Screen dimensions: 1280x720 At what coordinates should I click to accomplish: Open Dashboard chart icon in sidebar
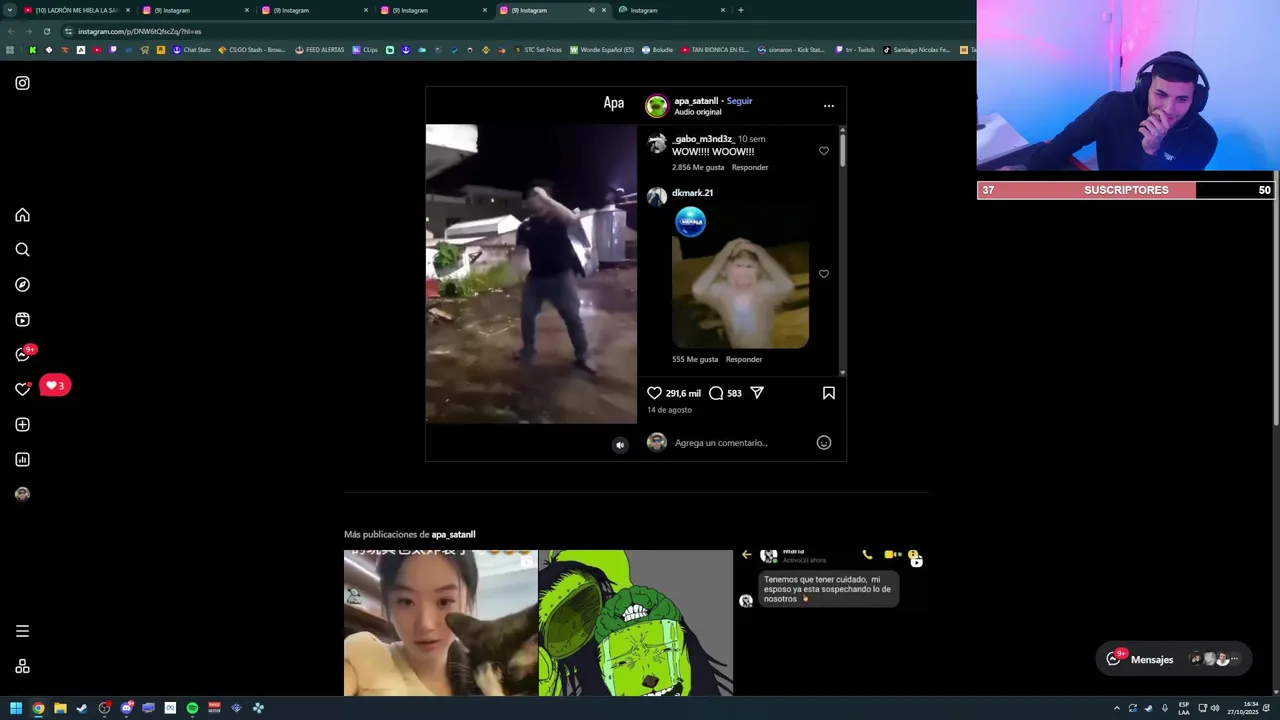coord(22,460)
